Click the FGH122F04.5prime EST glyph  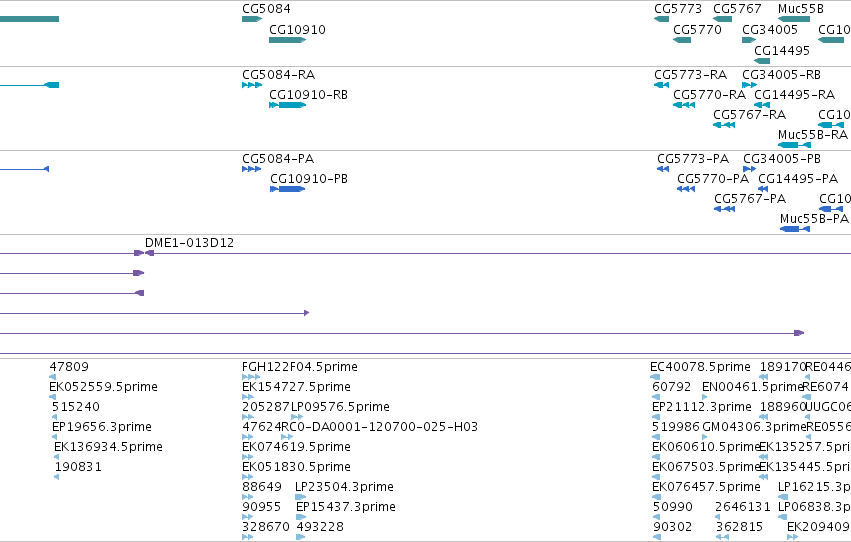(251, 377)
